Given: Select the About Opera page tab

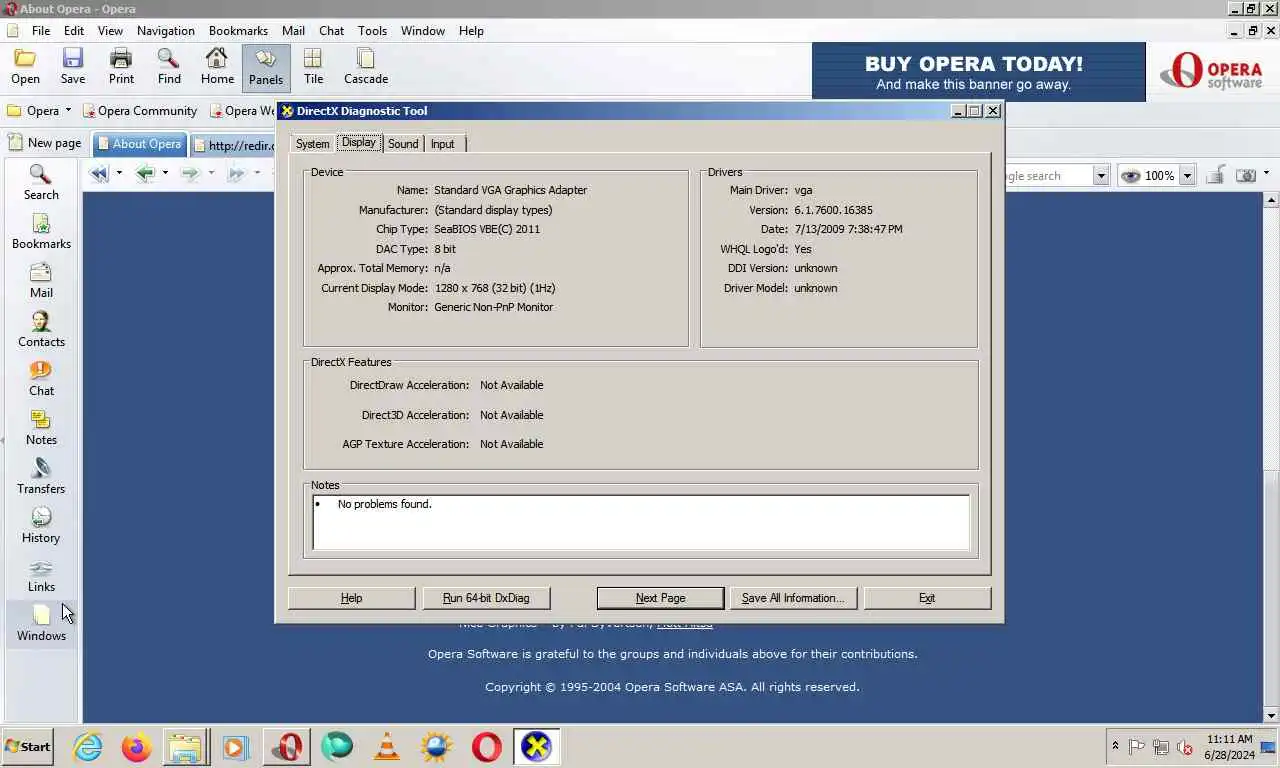Looking at the screenshot, I should click(x=139, y=144).
